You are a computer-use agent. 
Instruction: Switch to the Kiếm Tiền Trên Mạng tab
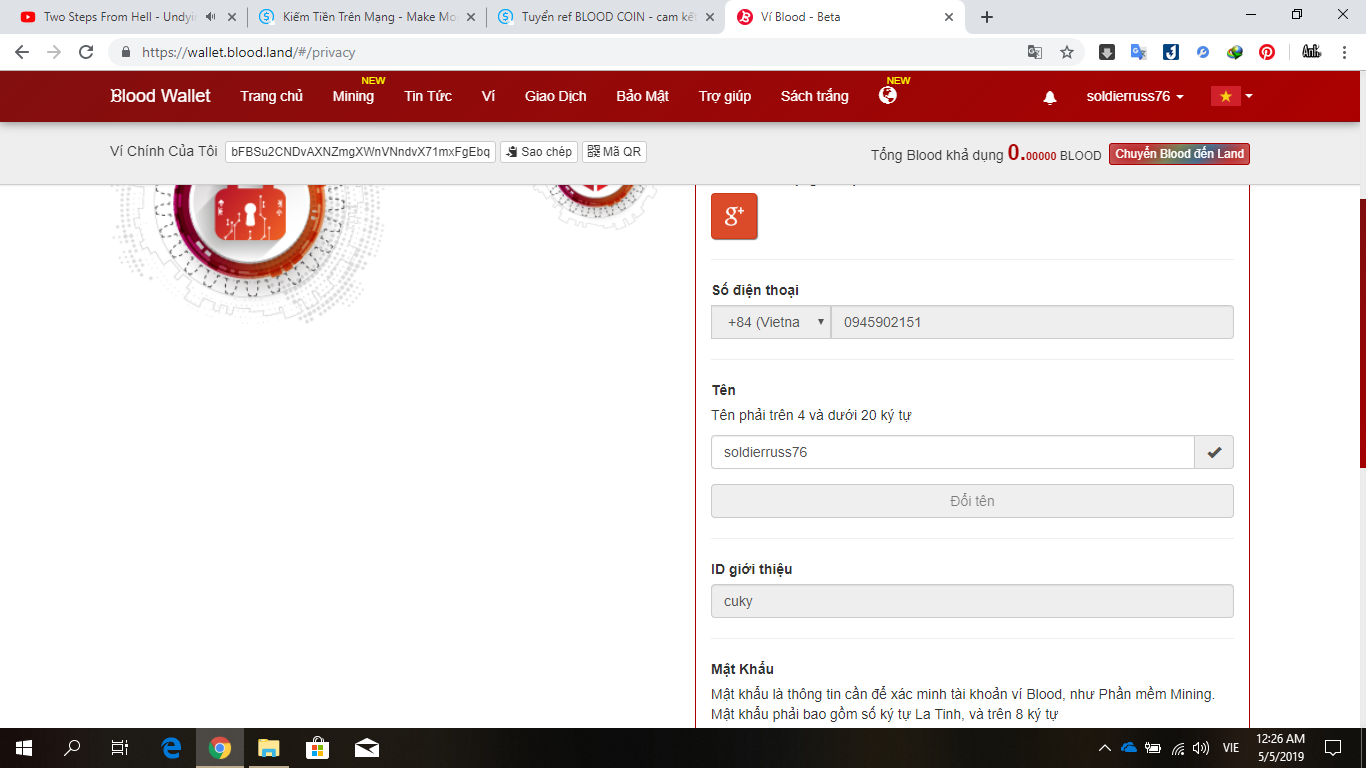click(365, 17)
